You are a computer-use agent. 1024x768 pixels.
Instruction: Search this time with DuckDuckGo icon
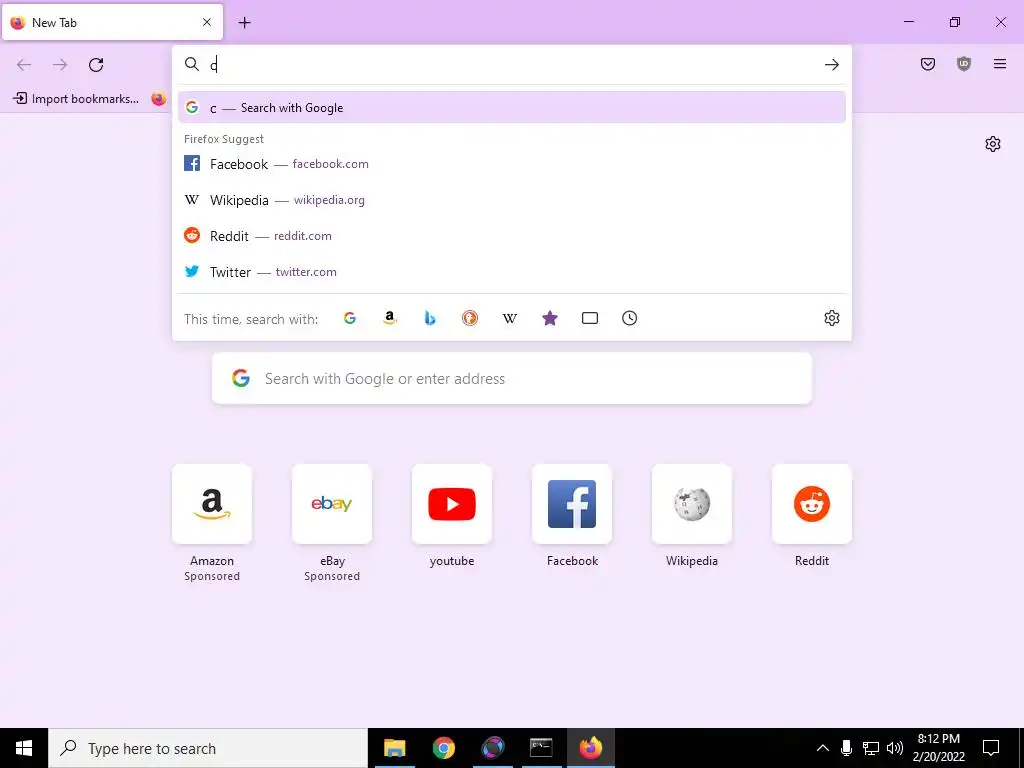click(470, 318)
